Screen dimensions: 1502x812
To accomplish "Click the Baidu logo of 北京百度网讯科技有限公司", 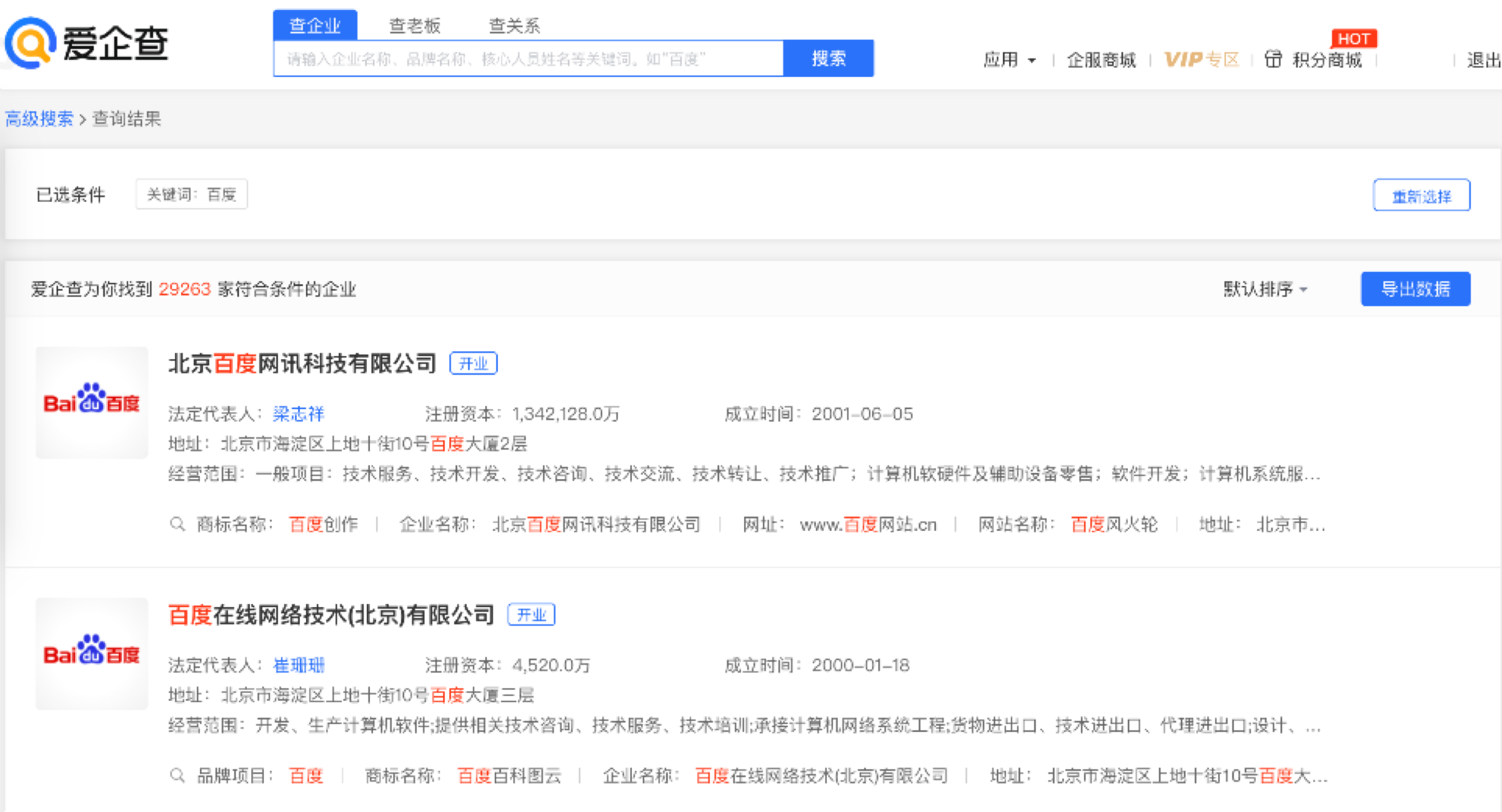I will [x=92, y=402].
